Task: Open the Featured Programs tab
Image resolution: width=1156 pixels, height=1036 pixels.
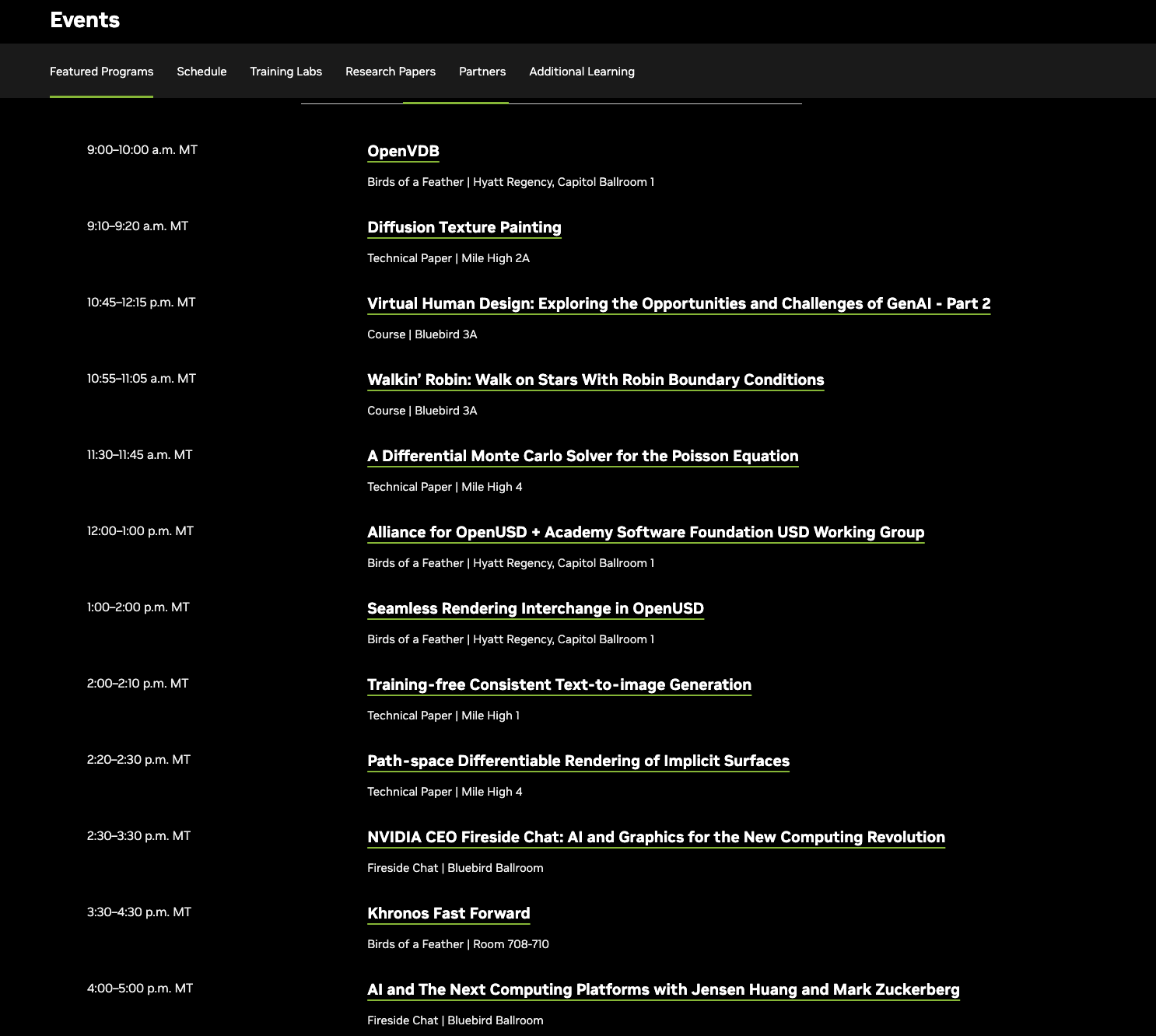Action: [101, 72]
